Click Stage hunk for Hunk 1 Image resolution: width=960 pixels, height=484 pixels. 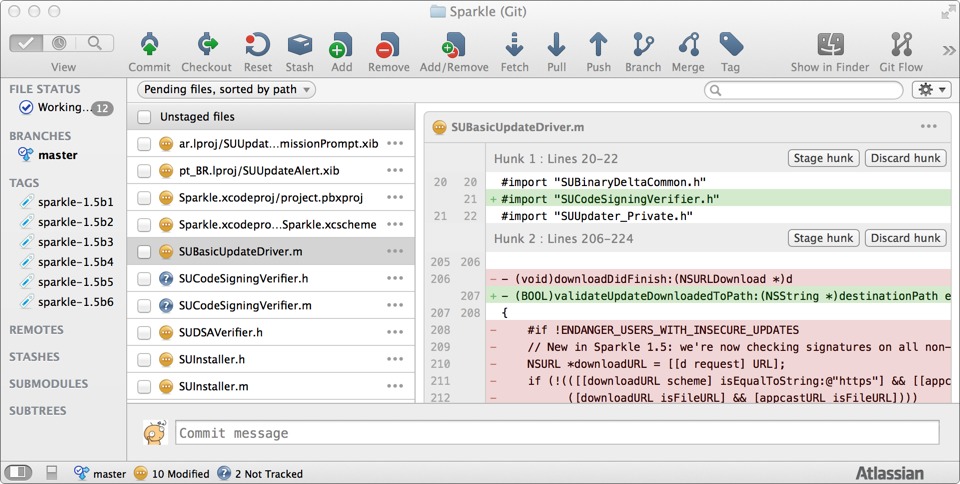[x=823, y=158]
